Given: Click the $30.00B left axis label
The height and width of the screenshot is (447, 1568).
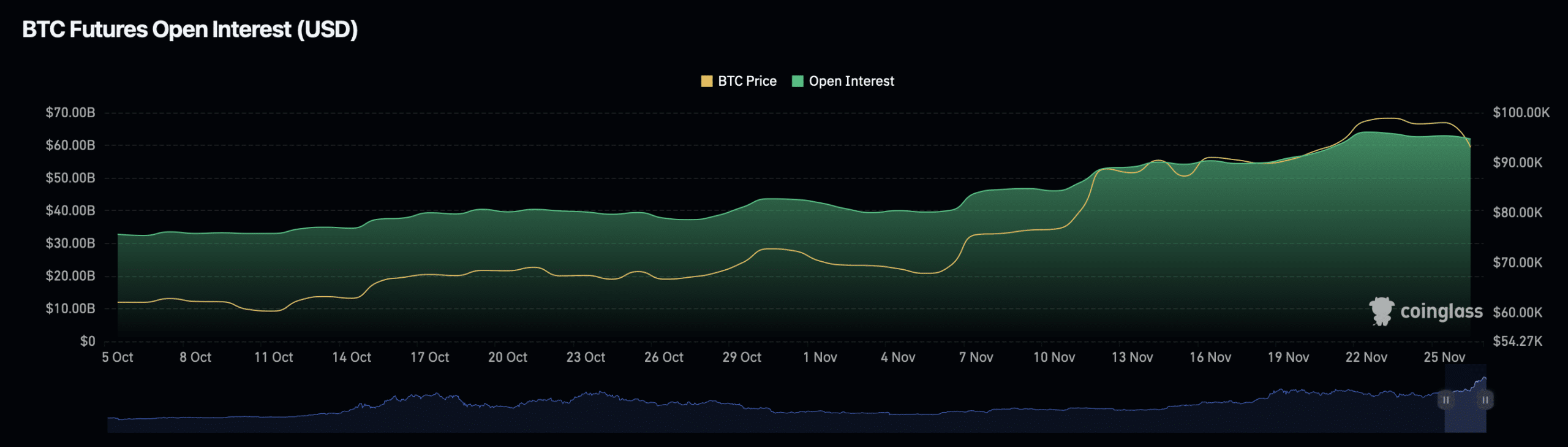Looking at the screenshot, I should 70,243.
